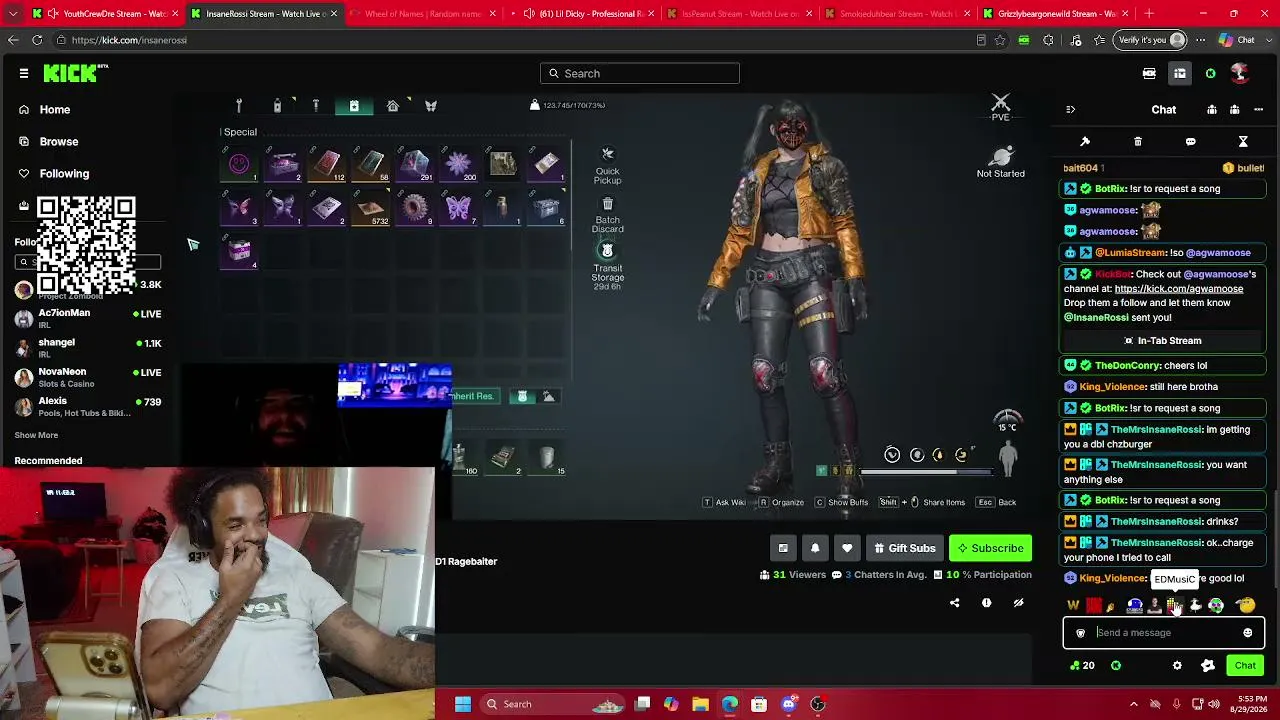
Task: Switch to Smokiedutribear Stream browser tab
Action: pos(898,14)
